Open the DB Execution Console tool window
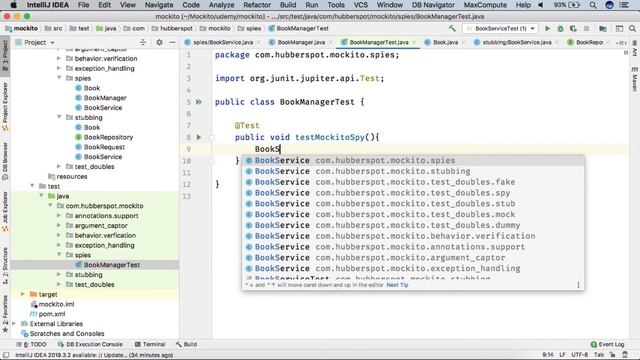Screen dimensions: 640x360 tap(90, 344)
